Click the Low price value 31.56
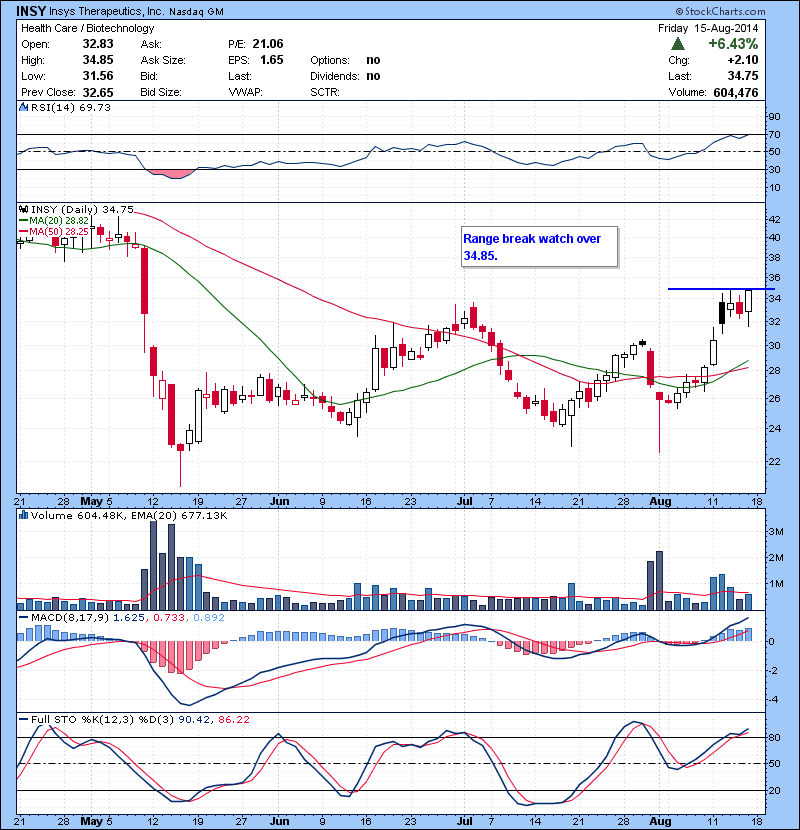The image size is (800, 830). [x=98, y=76]
